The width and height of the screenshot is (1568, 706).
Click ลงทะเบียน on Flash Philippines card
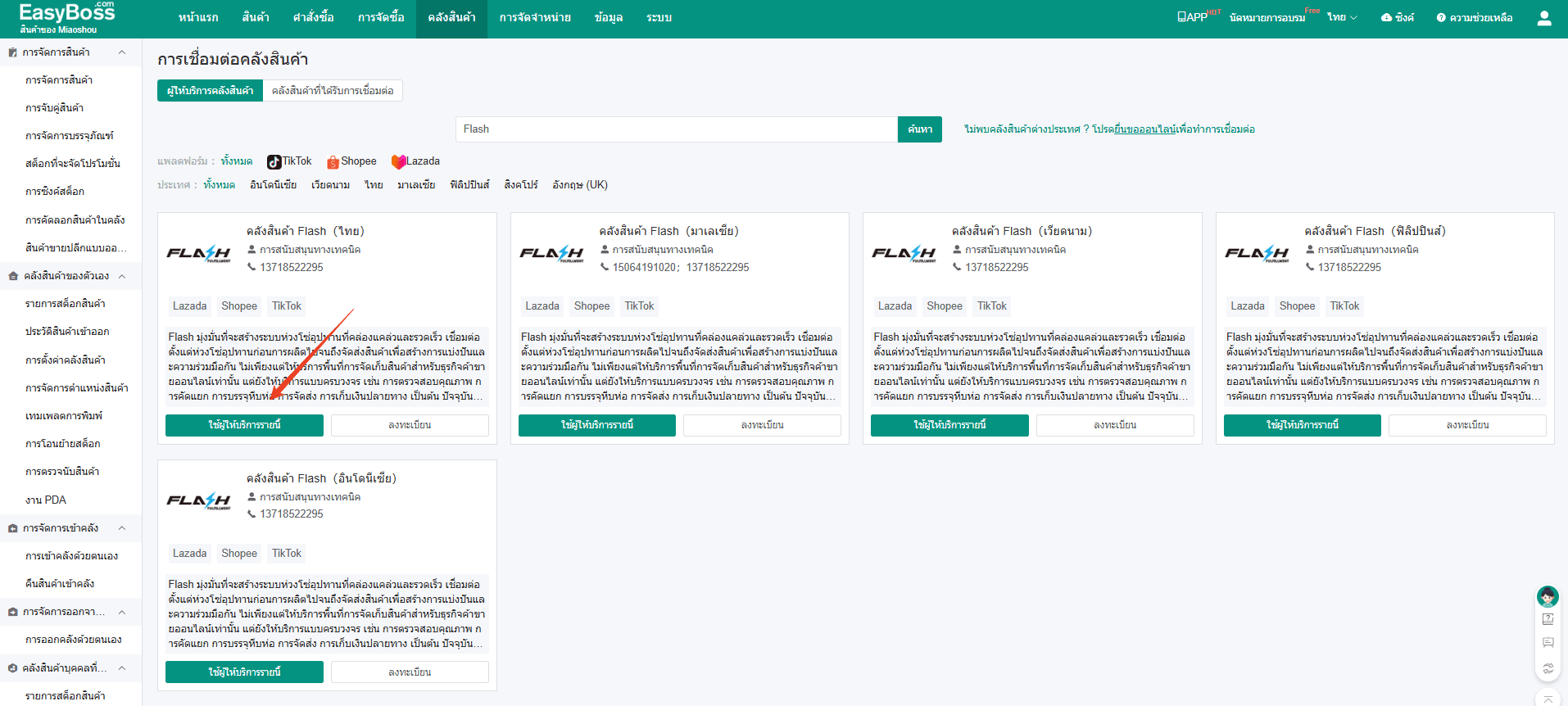1467,425
